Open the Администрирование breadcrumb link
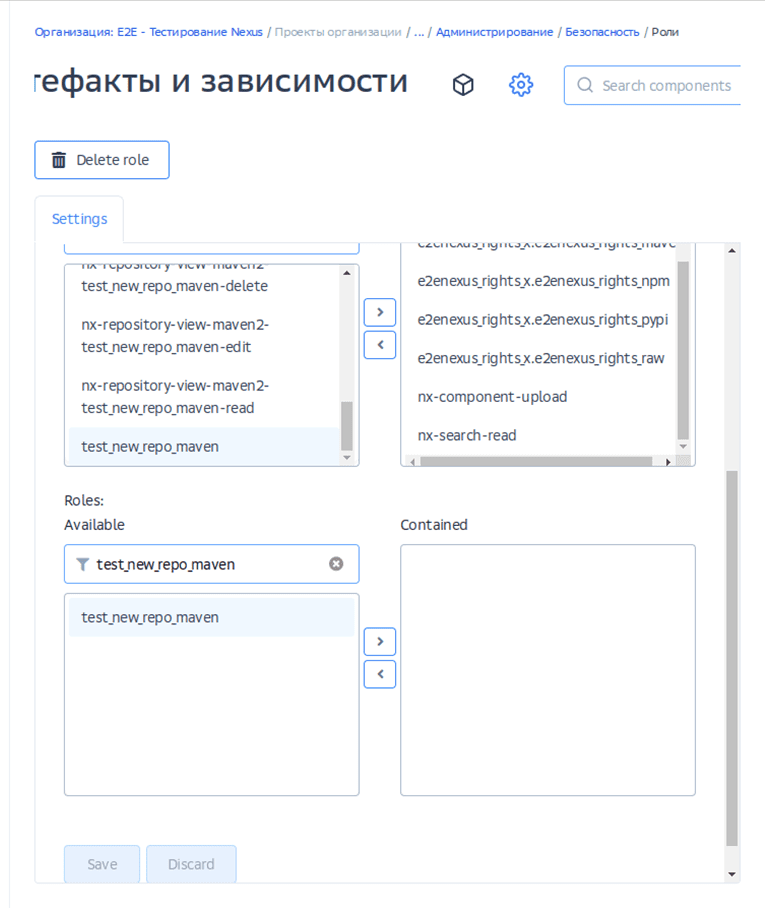 pos(494,32)
